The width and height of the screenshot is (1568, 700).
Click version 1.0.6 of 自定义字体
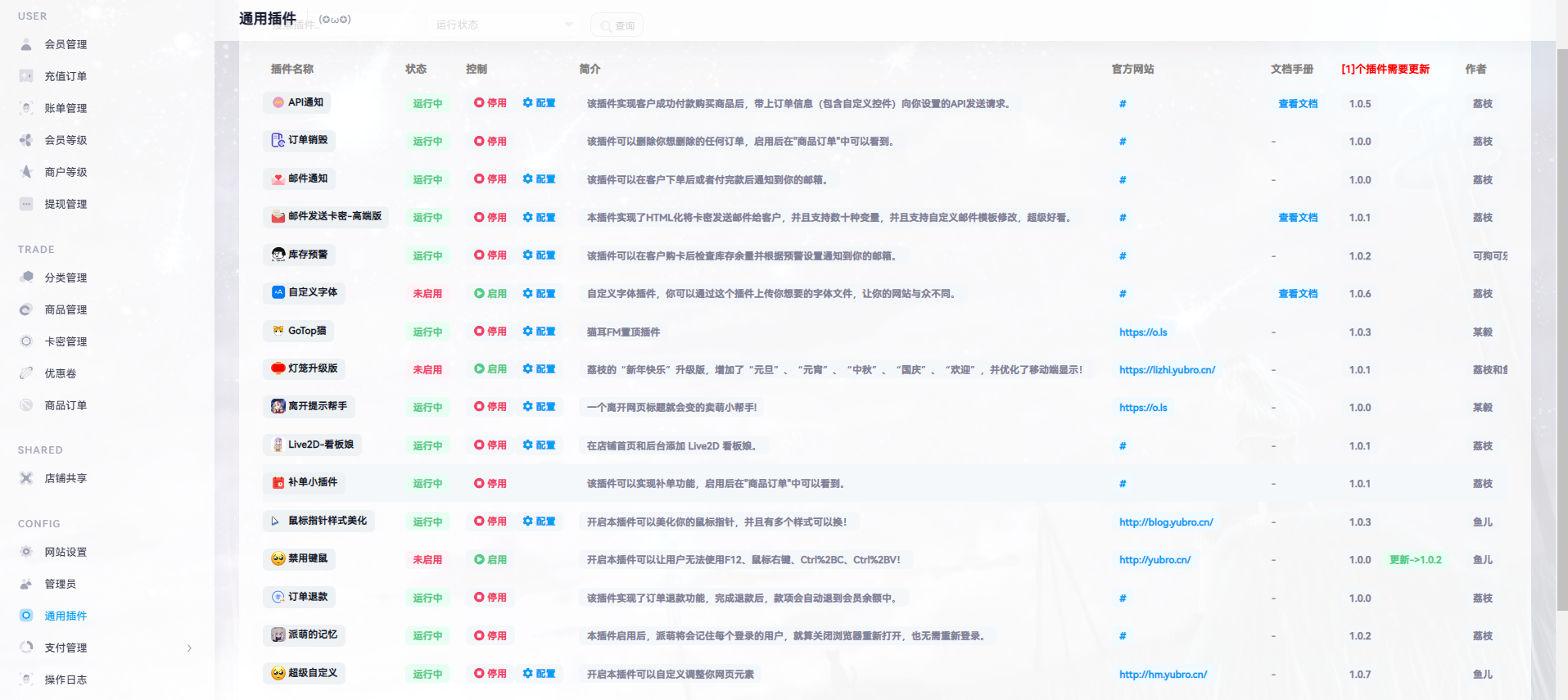pos(1360,294)
